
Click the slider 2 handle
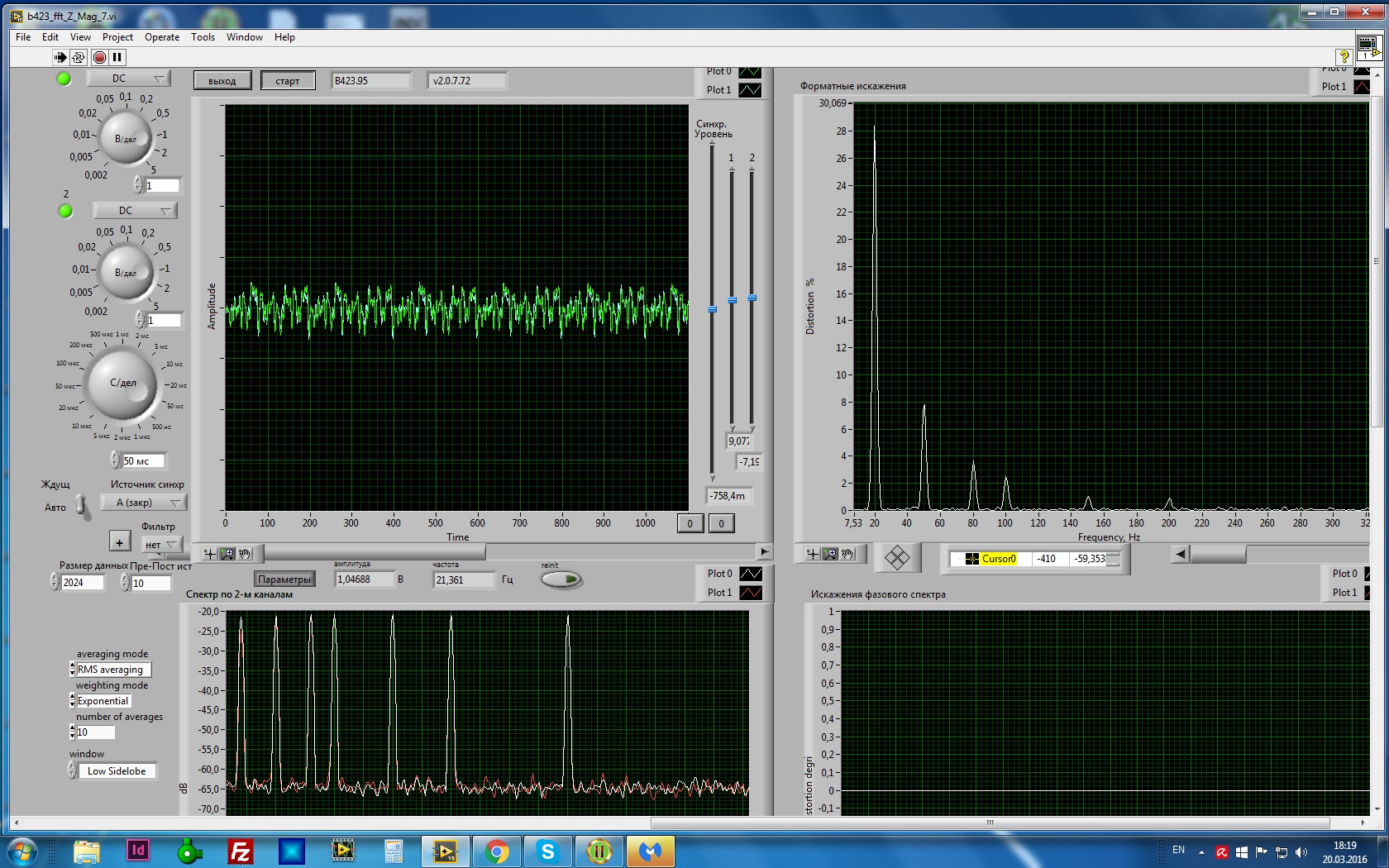[752, 298]
